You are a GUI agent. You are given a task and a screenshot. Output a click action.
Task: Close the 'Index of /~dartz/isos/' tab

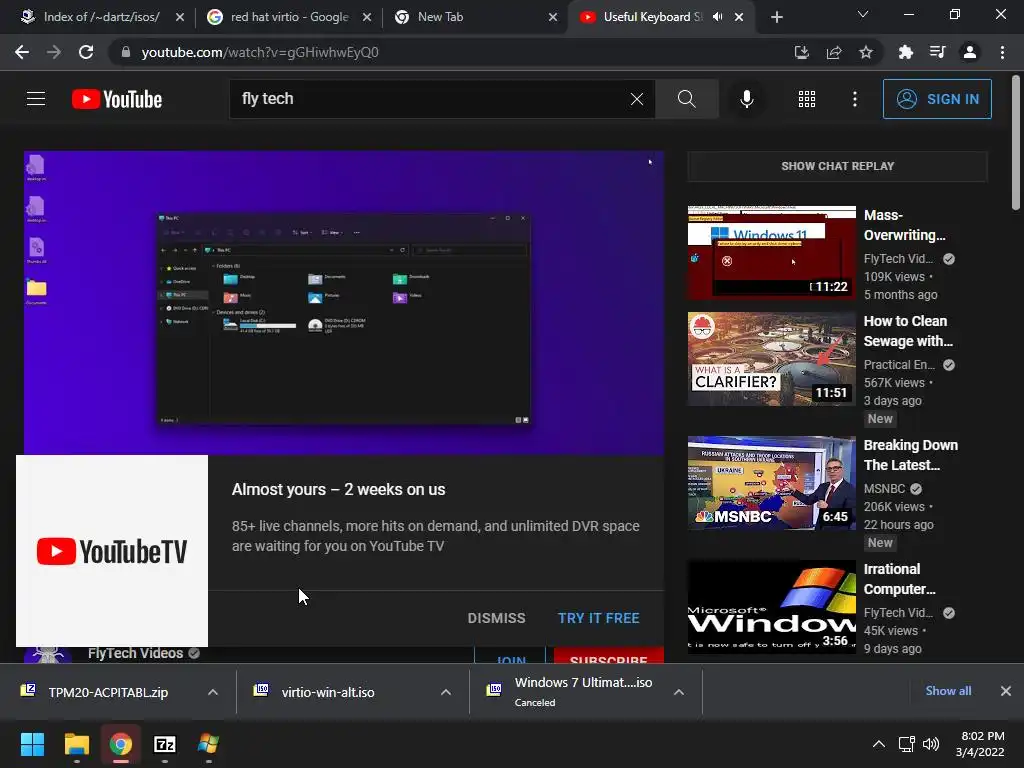[180, 17]
